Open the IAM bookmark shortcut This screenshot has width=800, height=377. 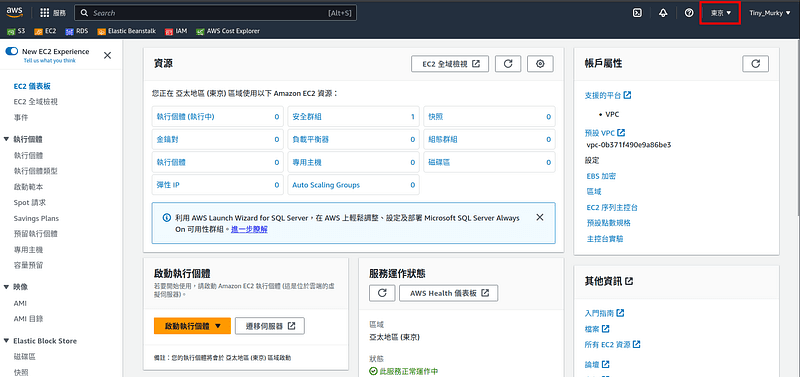click(x=176, y=31)
